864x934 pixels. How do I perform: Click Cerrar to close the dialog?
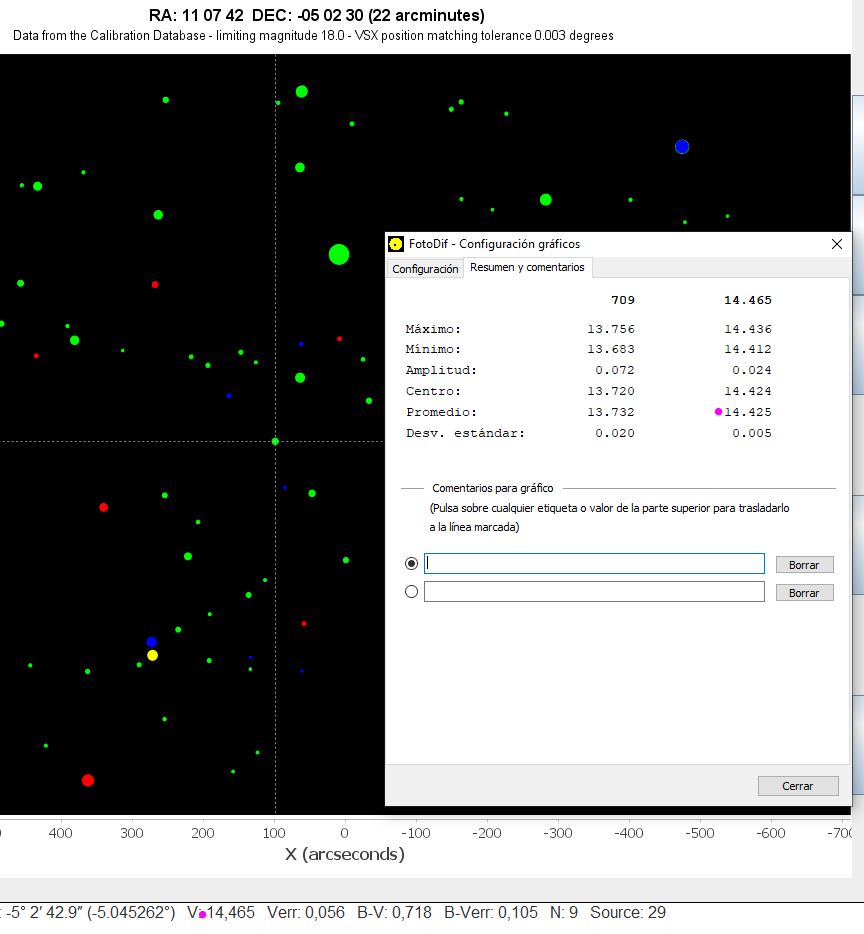[x=798, y=786]
